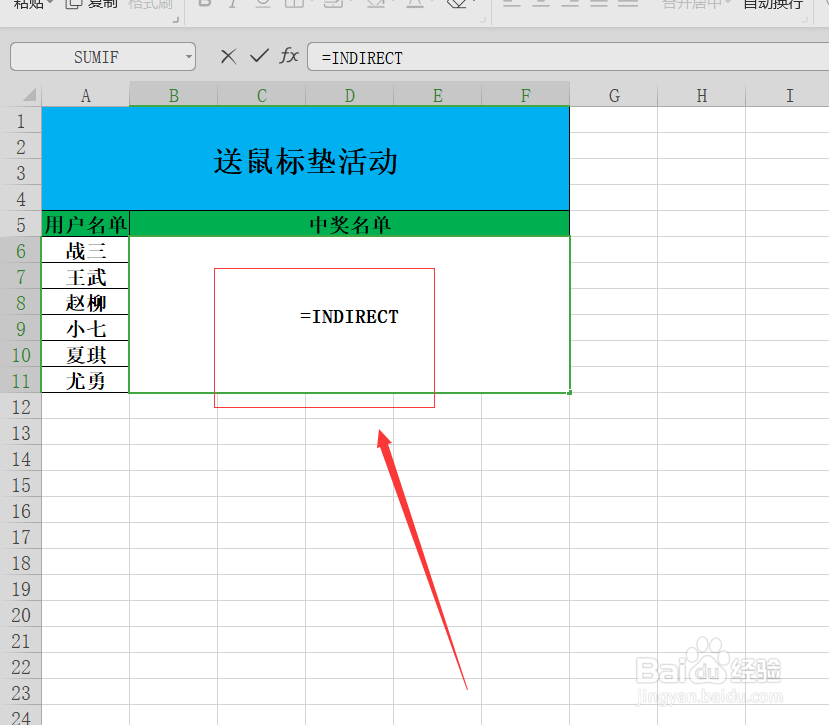Viewport: 829px width, 725px height.
Task: Toggle underline formatting
Action: click(261, 6)
